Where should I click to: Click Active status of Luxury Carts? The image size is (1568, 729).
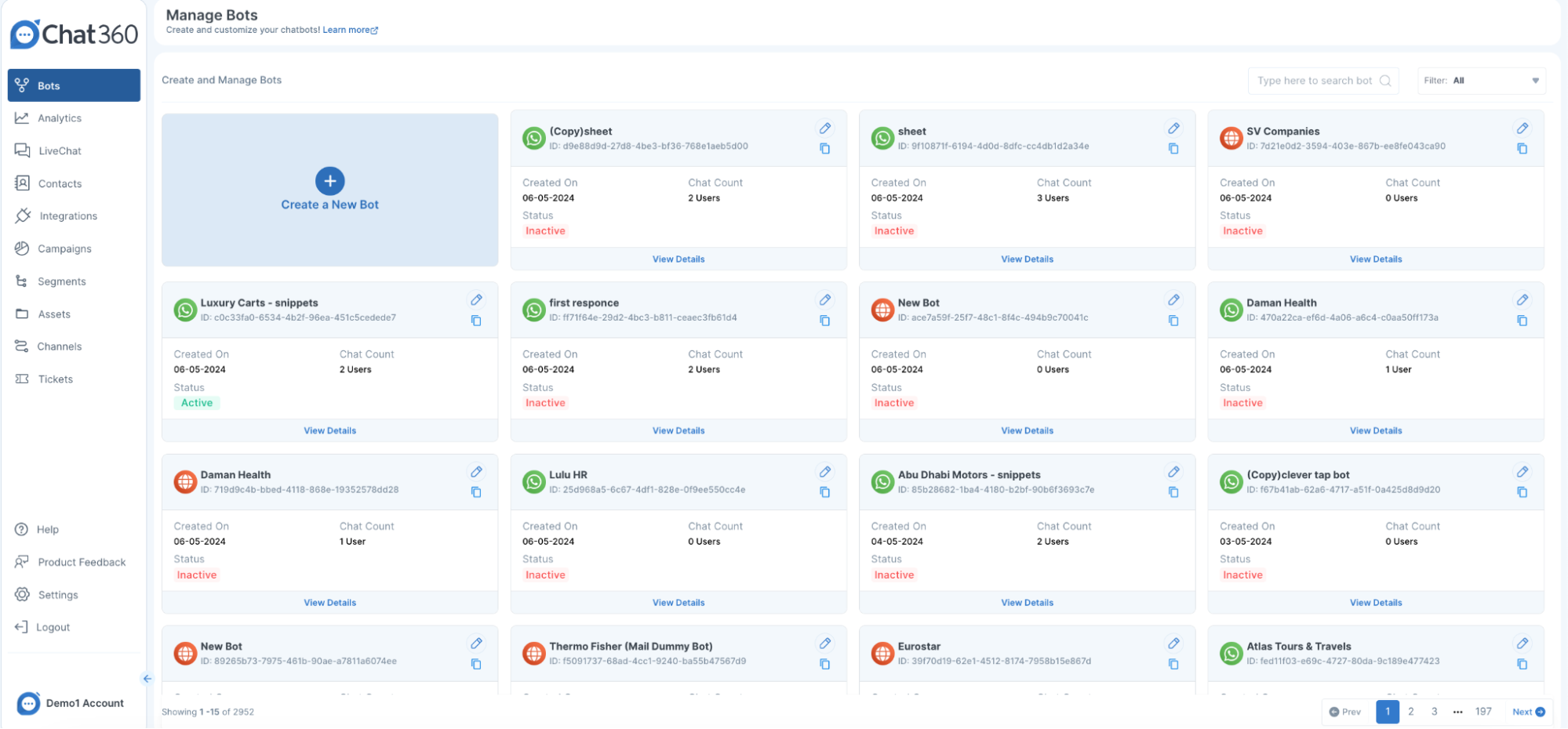point(197,403)
